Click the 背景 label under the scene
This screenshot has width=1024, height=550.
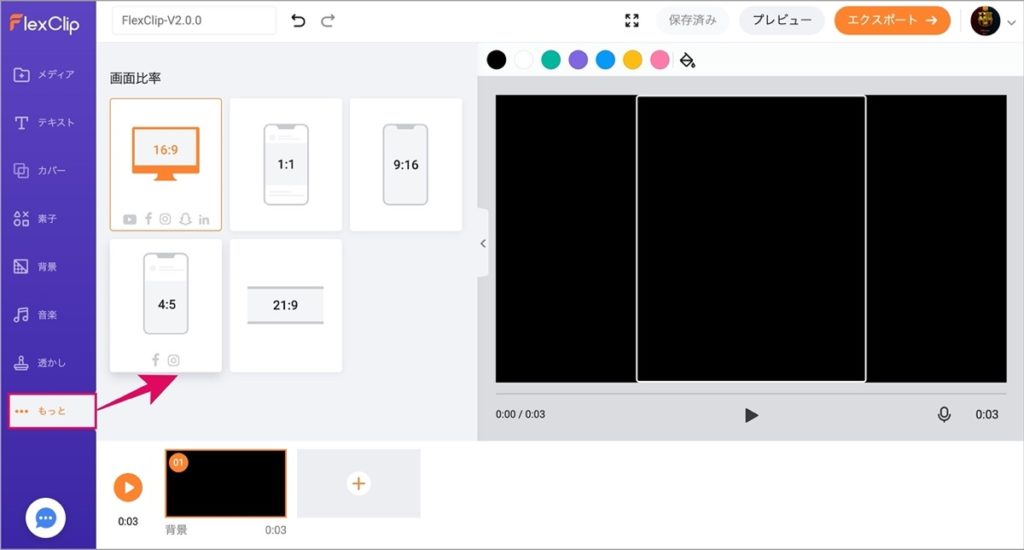pyautogui.click(x=176, y=530)
